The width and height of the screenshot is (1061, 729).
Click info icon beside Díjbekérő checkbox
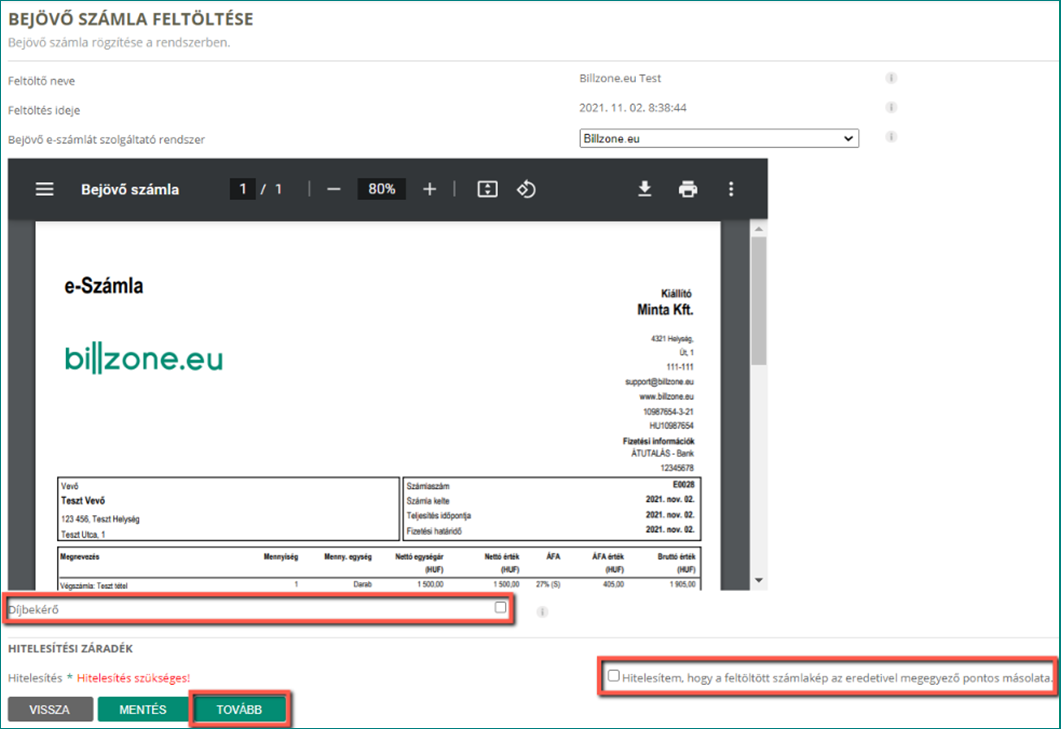[542, 612]
